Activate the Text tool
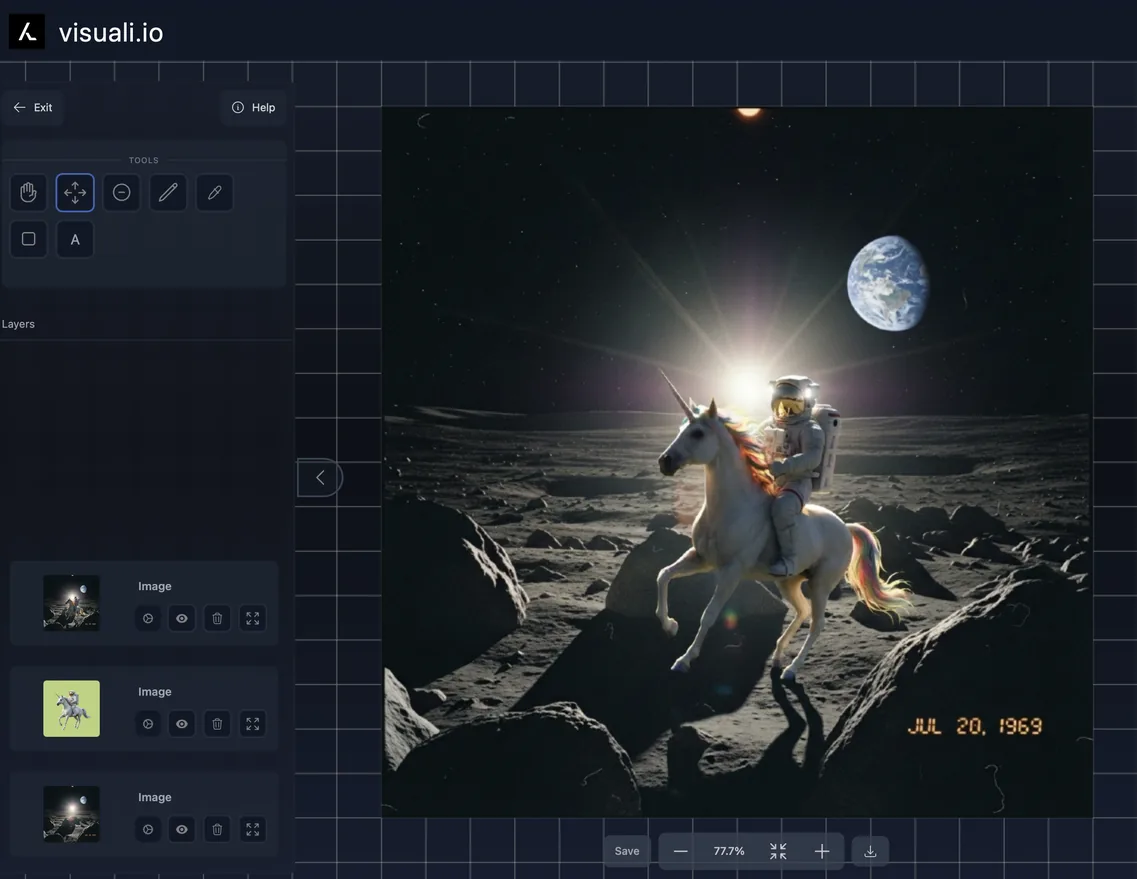The height and width of the screenshot is (879, 1137). click(x=75, y=239)
